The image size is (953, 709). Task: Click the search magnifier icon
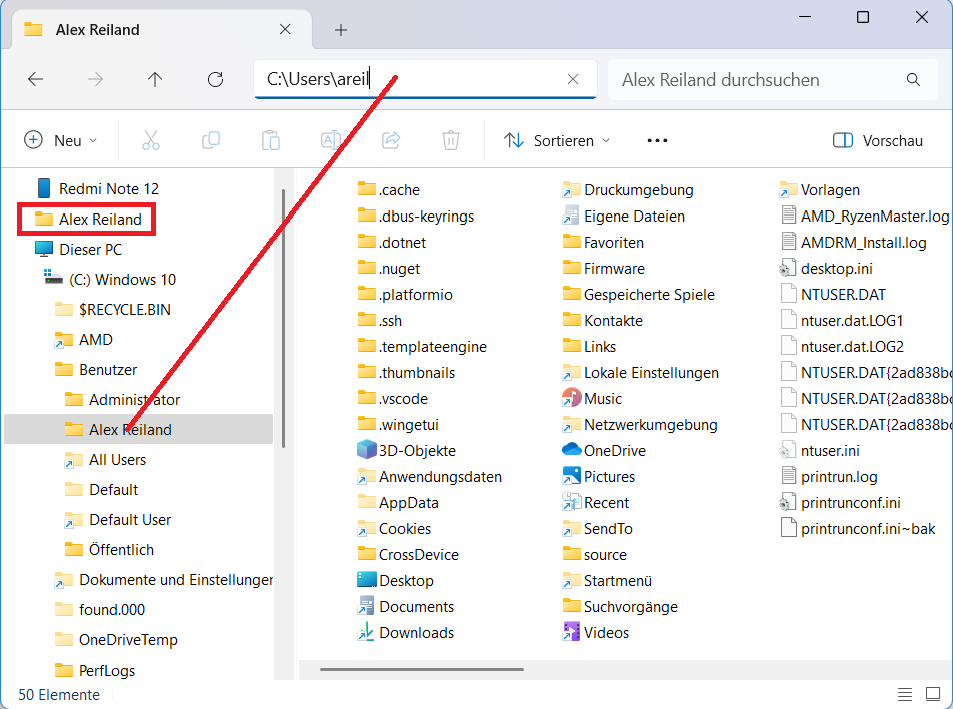tap(913, 79)
